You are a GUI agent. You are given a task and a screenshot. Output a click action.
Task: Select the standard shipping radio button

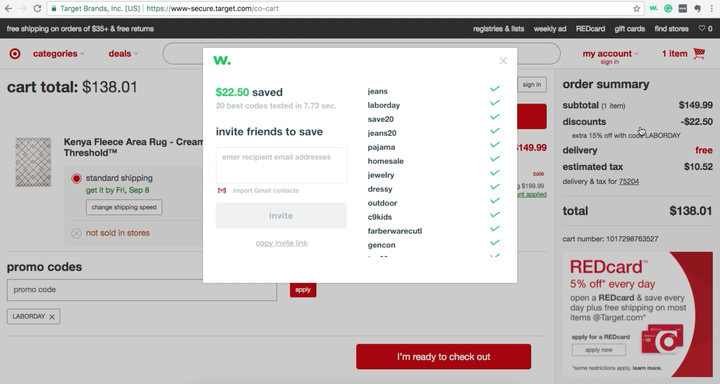(x=76, y=178)
